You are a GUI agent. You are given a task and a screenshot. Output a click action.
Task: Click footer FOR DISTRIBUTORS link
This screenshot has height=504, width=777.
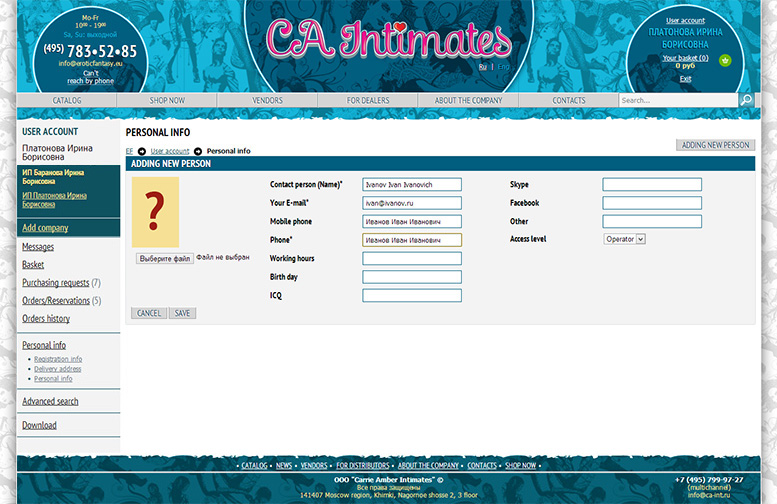pos(363,465)
